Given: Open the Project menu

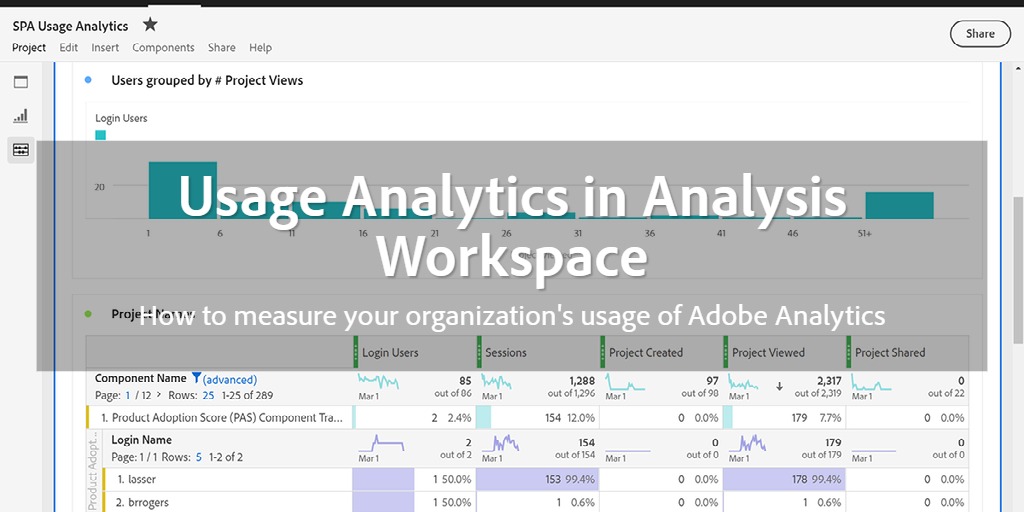Looking at the screenshot, I should click(29, 47).
